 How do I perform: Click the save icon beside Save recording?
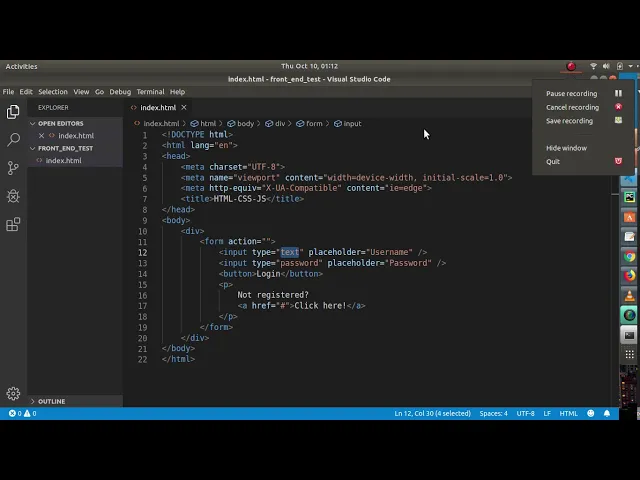pyautogui.click(x=618, y=120)
